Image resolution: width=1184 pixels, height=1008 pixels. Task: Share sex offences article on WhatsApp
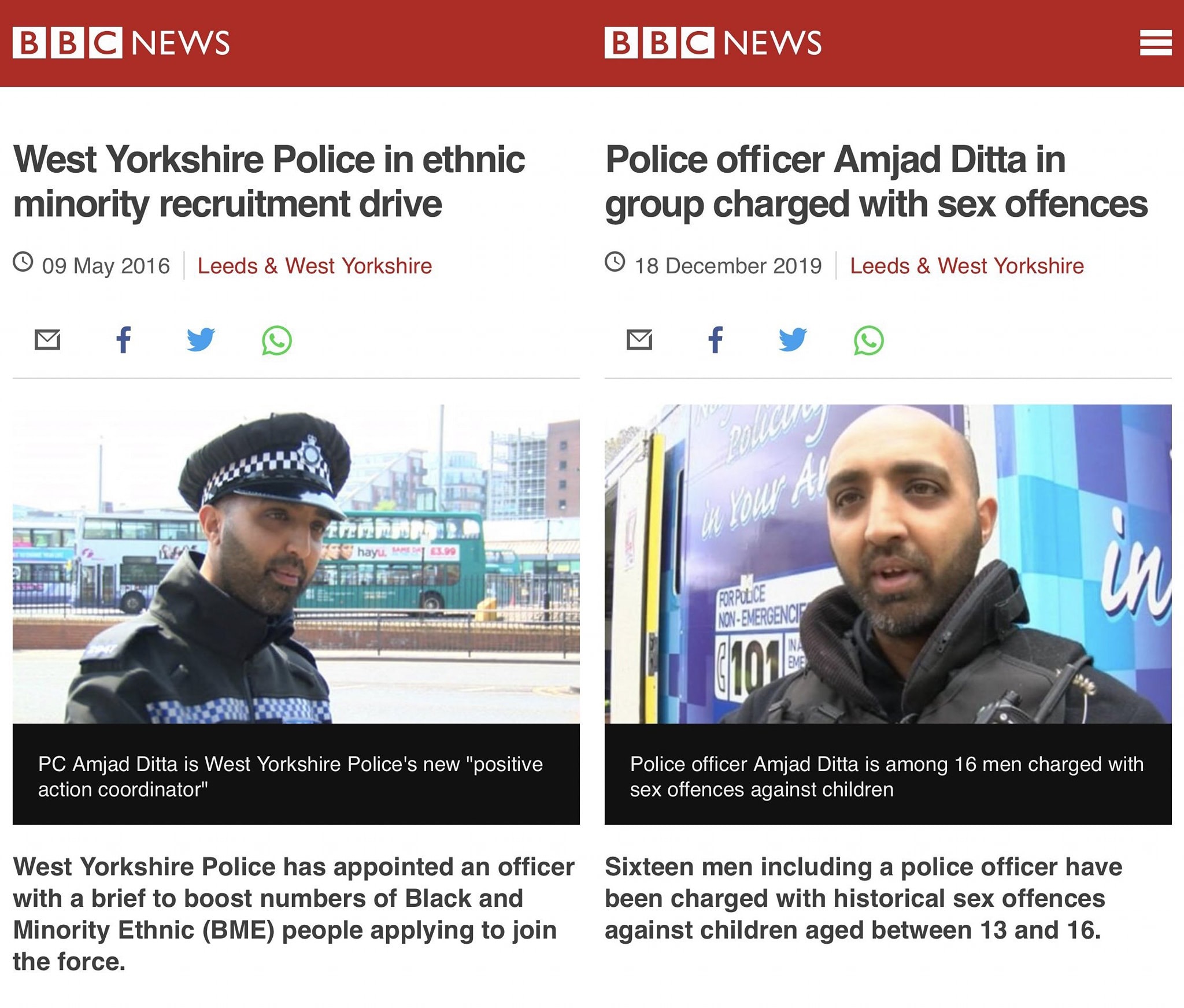point(869,340)
